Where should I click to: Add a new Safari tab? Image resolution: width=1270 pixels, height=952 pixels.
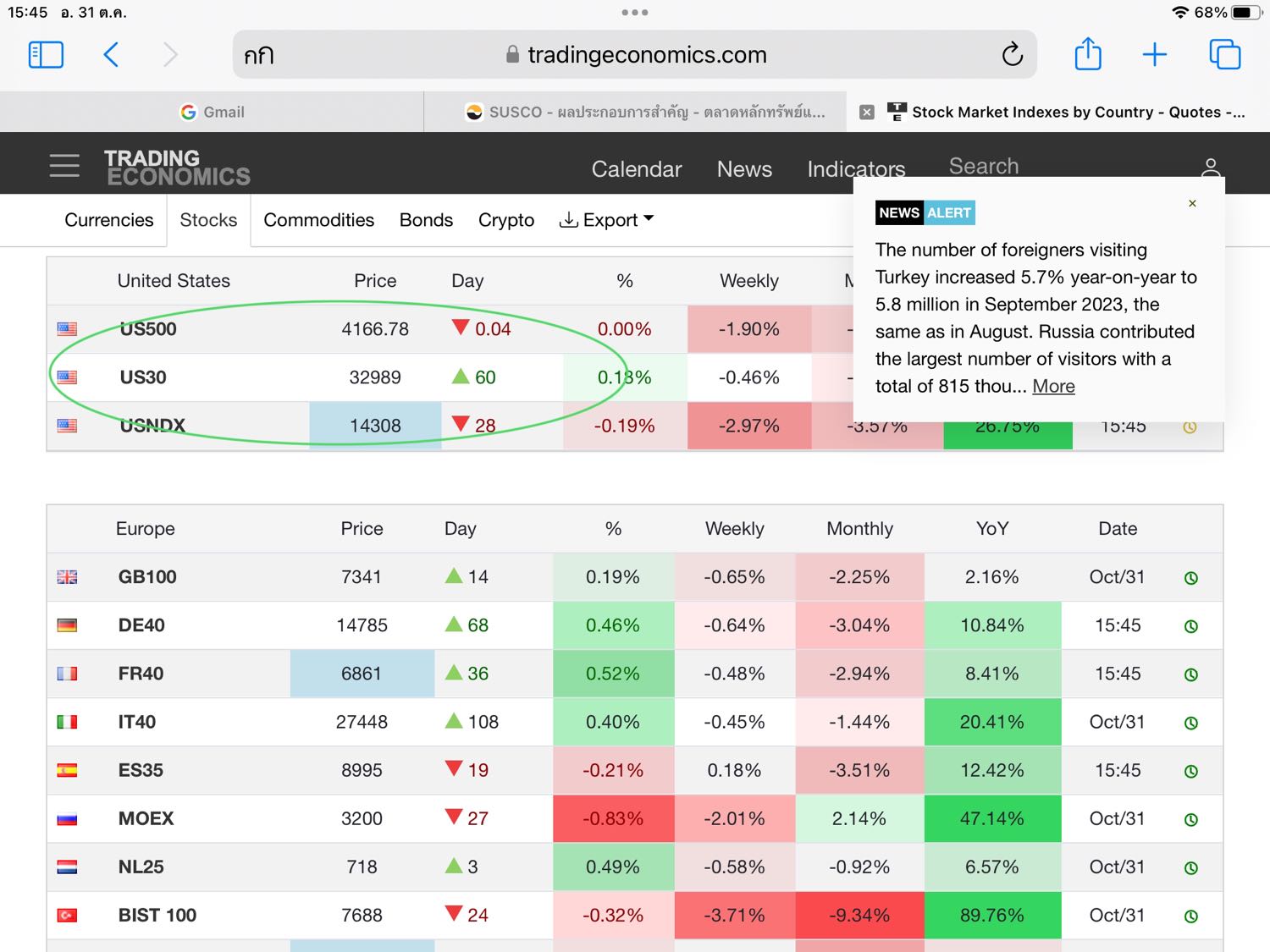1155,55
